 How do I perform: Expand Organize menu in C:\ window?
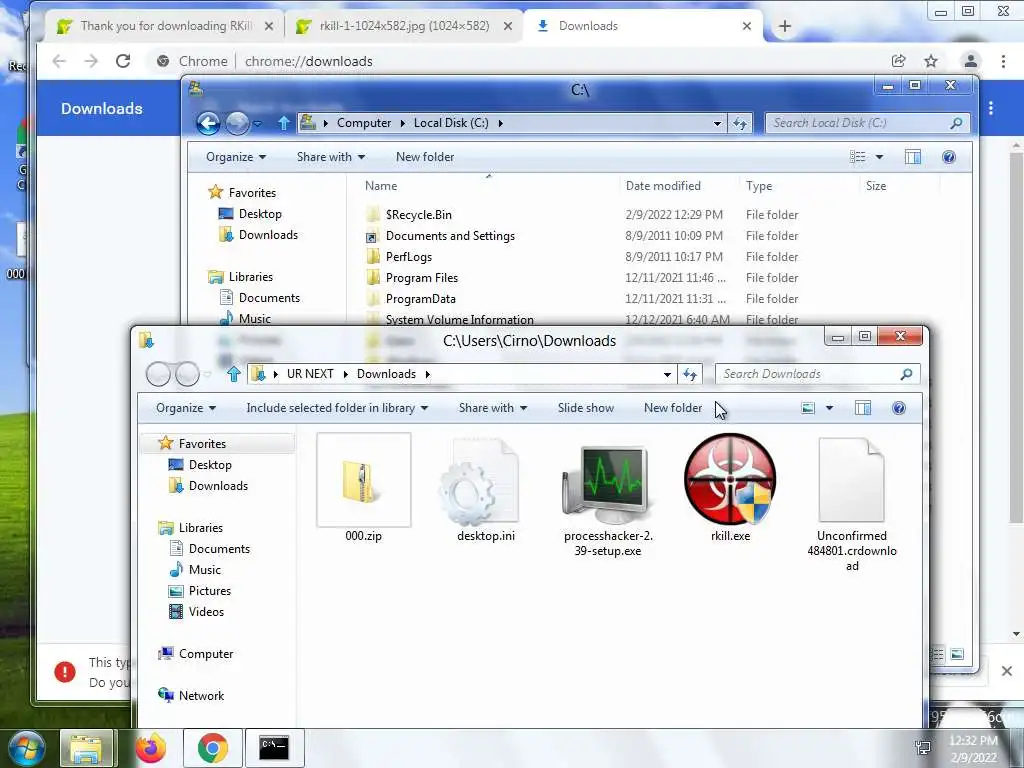coord(236,157)
